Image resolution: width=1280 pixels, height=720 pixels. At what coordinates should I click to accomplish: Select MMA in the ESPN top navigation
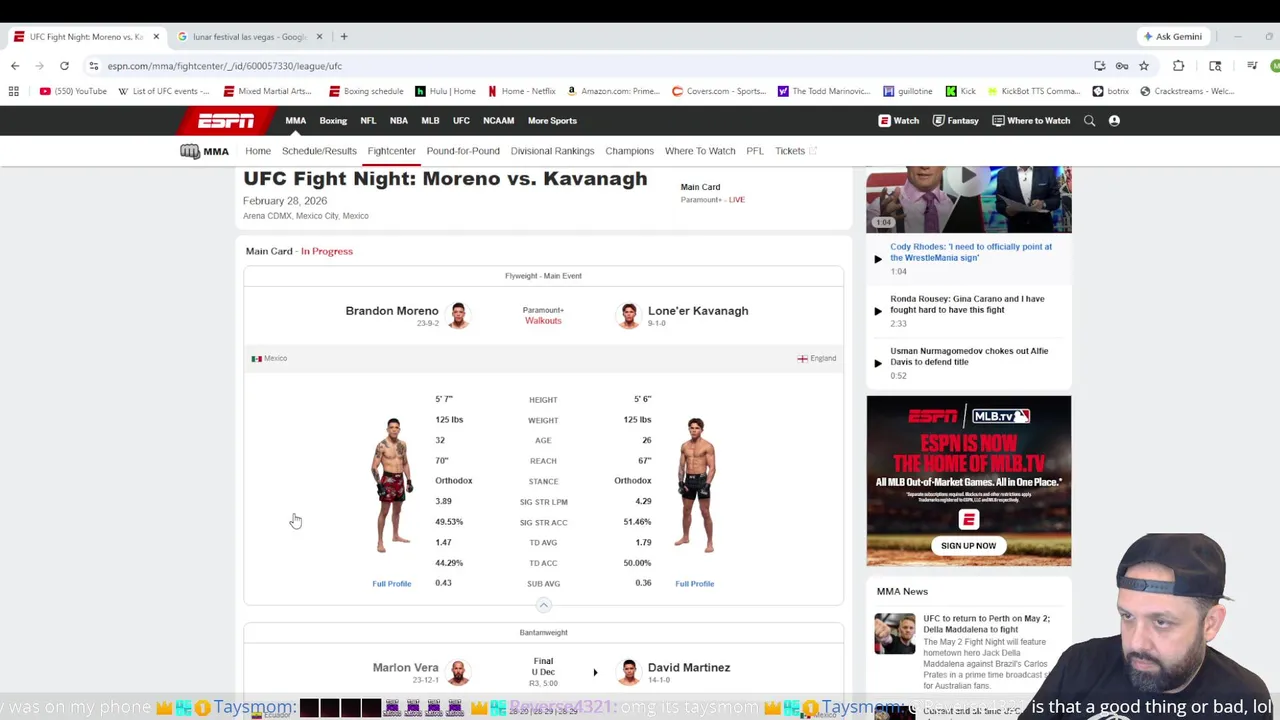click(296, 121)
